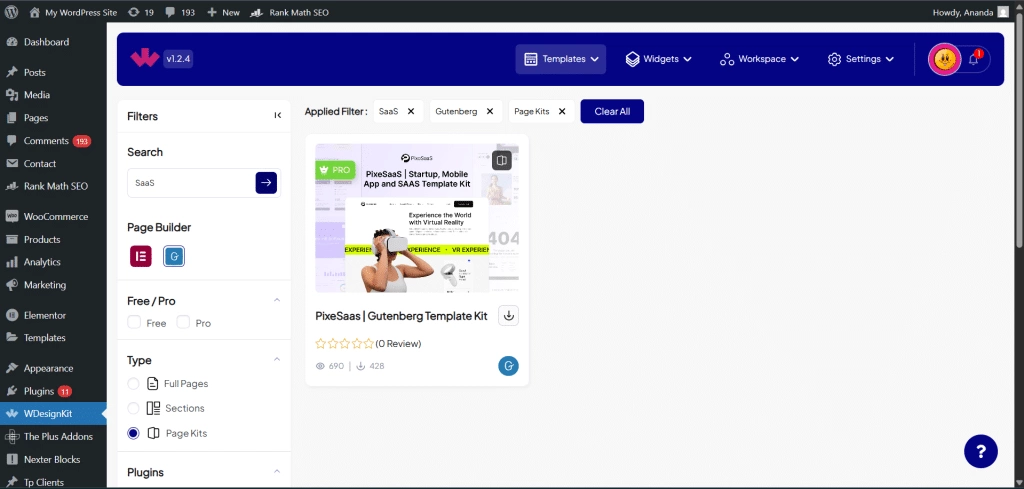Screen dimensions: 1024x489
Task: Collapse the Free / Pro section
Action: 277,300
